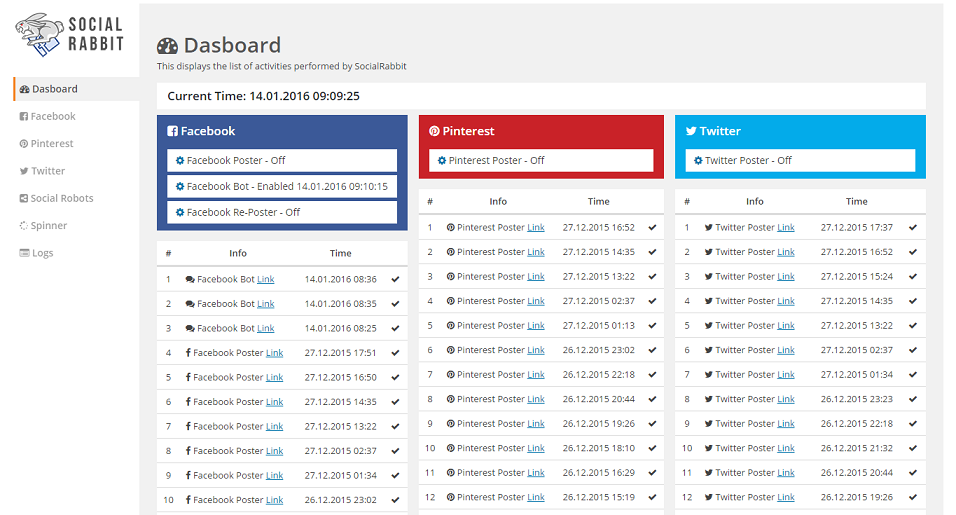The width and height of the screenshot is (956, 515).
Task: Click the Current Time 14.01.2016 09:09:25 bar
Action: (x=541, y=96)
